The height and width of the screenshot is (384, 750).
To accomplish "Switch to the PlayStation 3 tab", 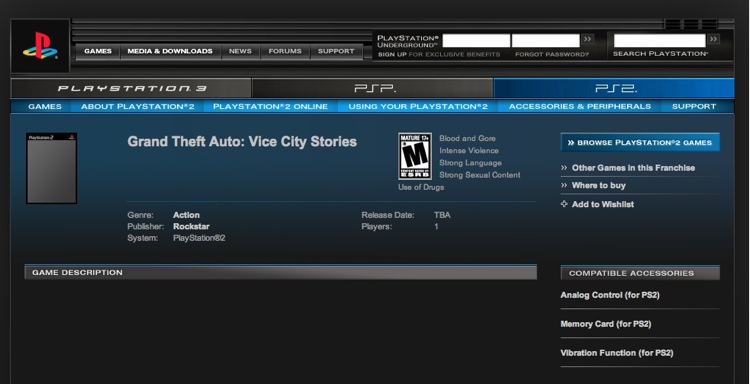I will 131,88.
